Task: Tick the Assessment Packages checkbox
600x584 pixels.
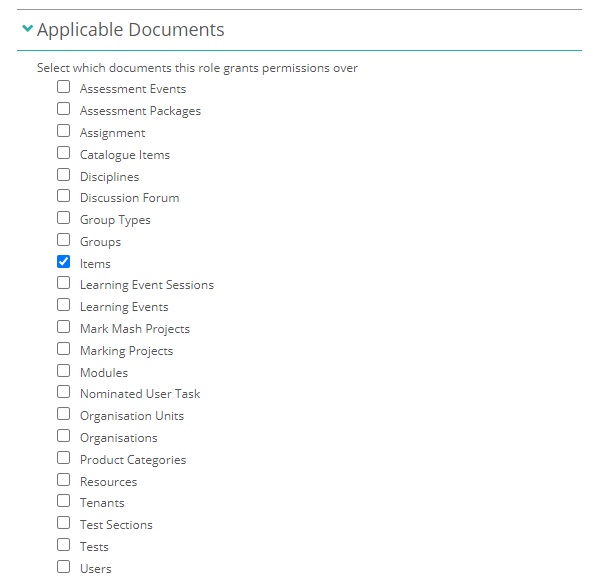Action: (x=64, y=109)
